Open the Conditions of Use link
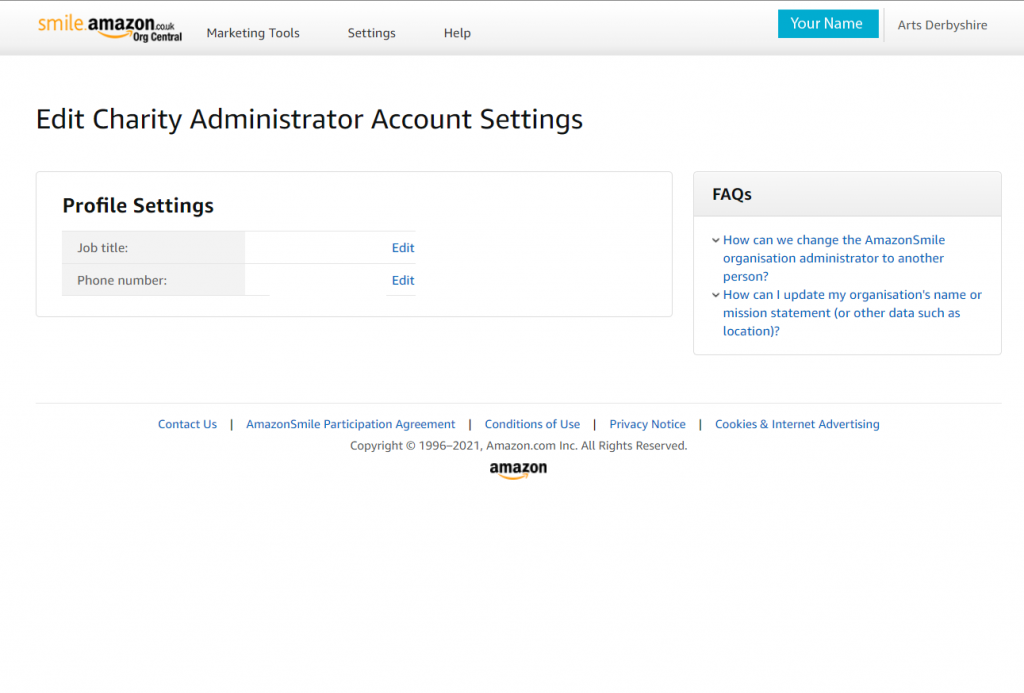Screen dimensions: 1024x693 click(x=532, y=424)
